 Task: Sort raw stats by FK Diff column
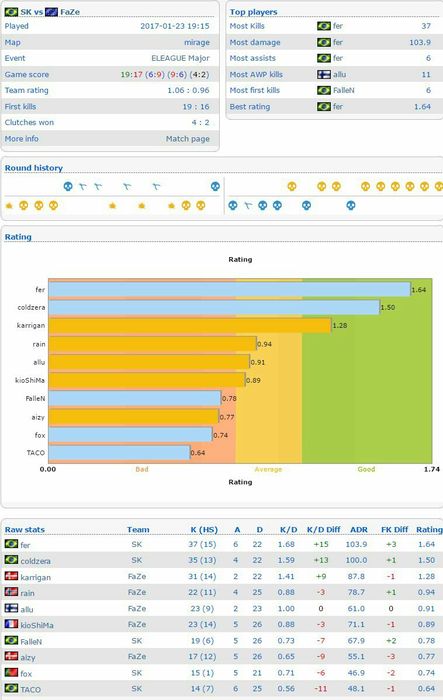394,529
